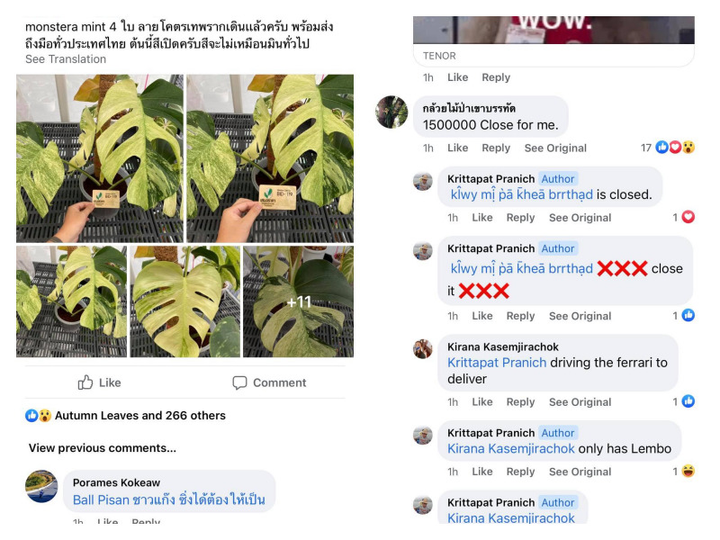Click tagged name Ball Pisan
This screenshot has width=720, height=540.
[101, 500]
